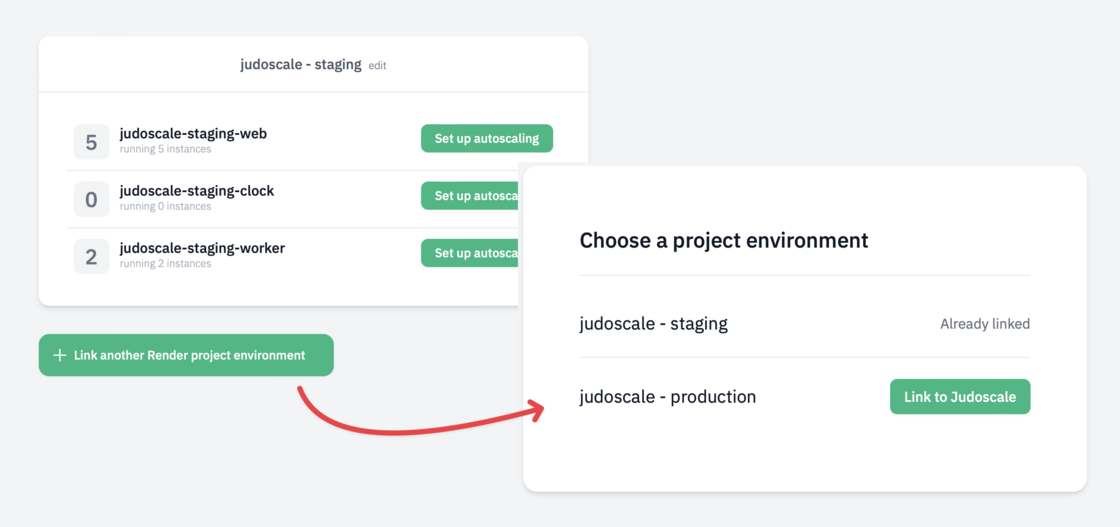Click 'judoscale - production' in the environment chooser
The height and width of the screenshot is (527, 1120).
click(667, 396)
